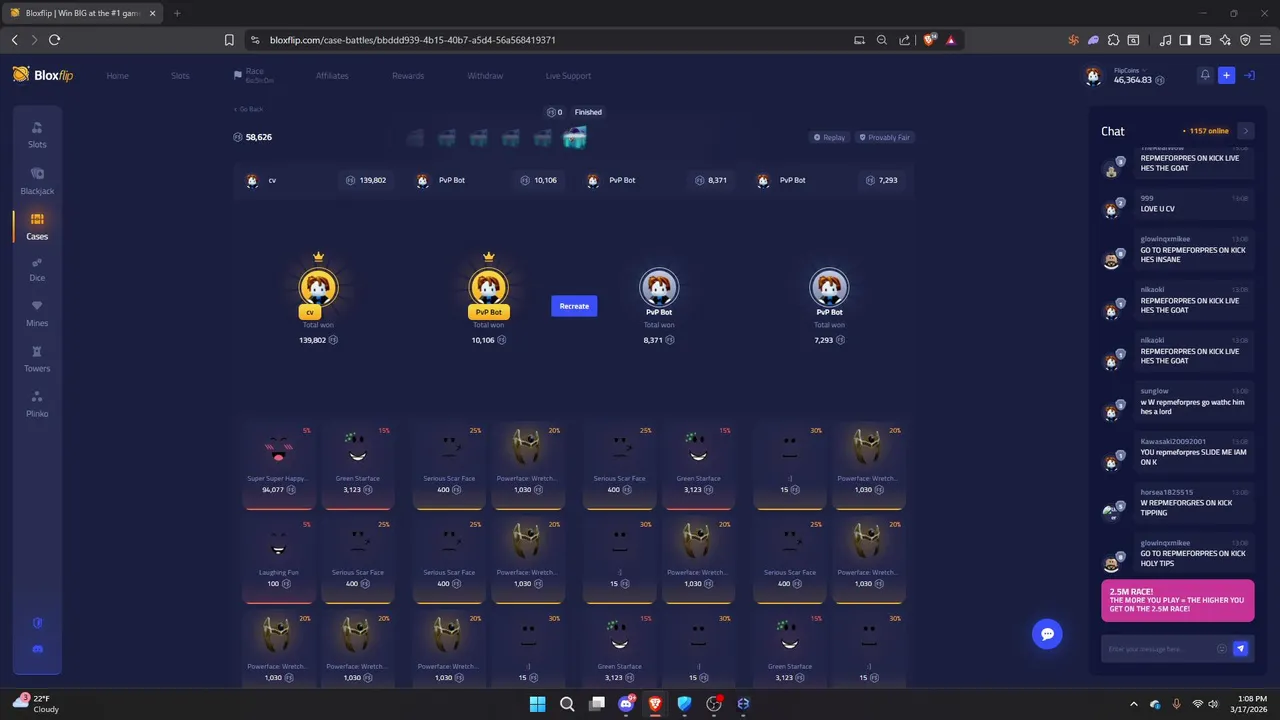Open taskbar Search
This screenshot has width=1280, height=720.
coord(567,704)
